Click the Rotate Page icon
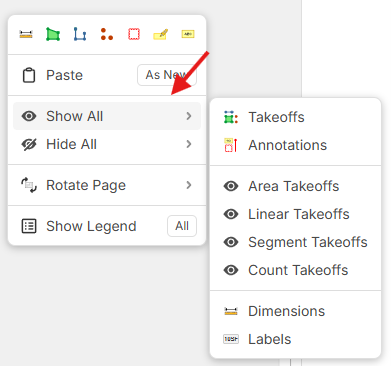The height and width of the screenshot is (367, 391). [x=29, y=185]
